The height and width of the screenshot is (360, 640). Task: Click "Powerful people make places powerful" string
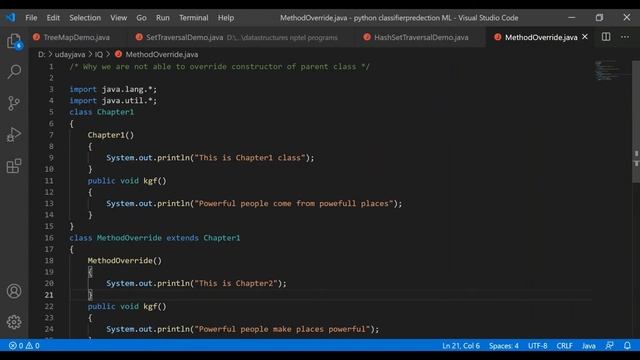[x=282, y=329]
